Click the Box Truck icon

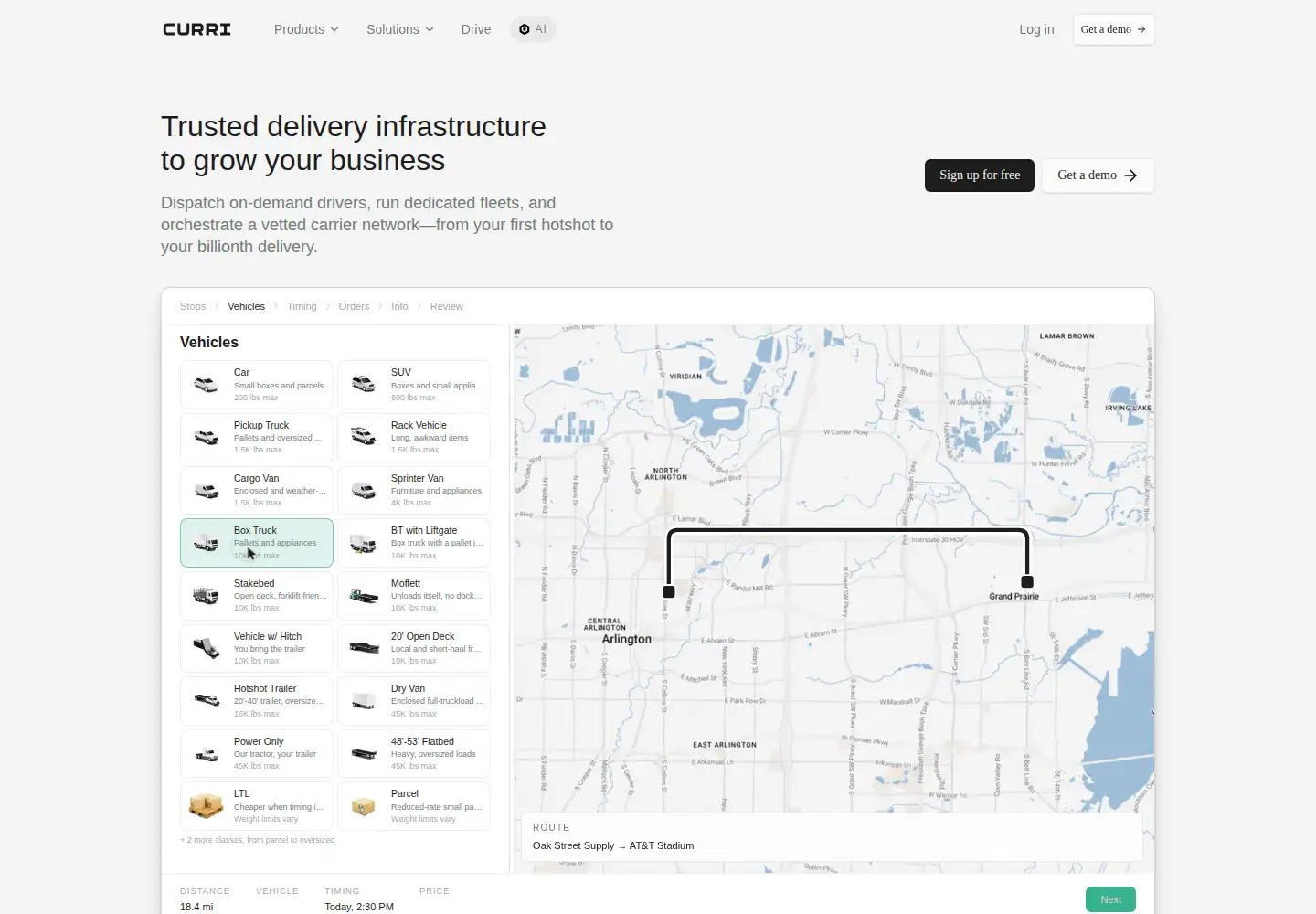coord(207,543)
